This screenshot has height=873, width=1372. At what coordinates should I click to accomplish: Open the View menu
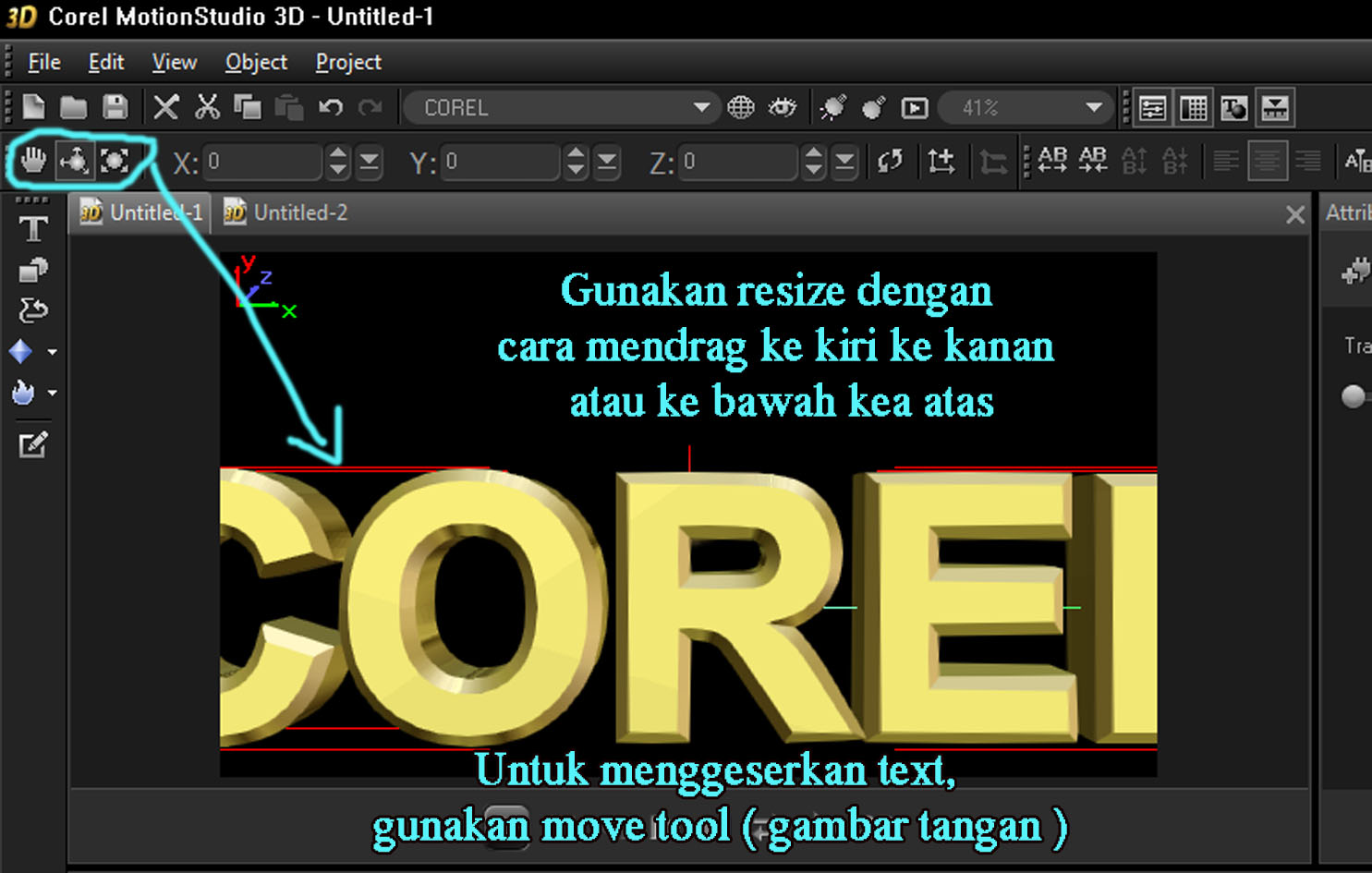tap(175, 62)
